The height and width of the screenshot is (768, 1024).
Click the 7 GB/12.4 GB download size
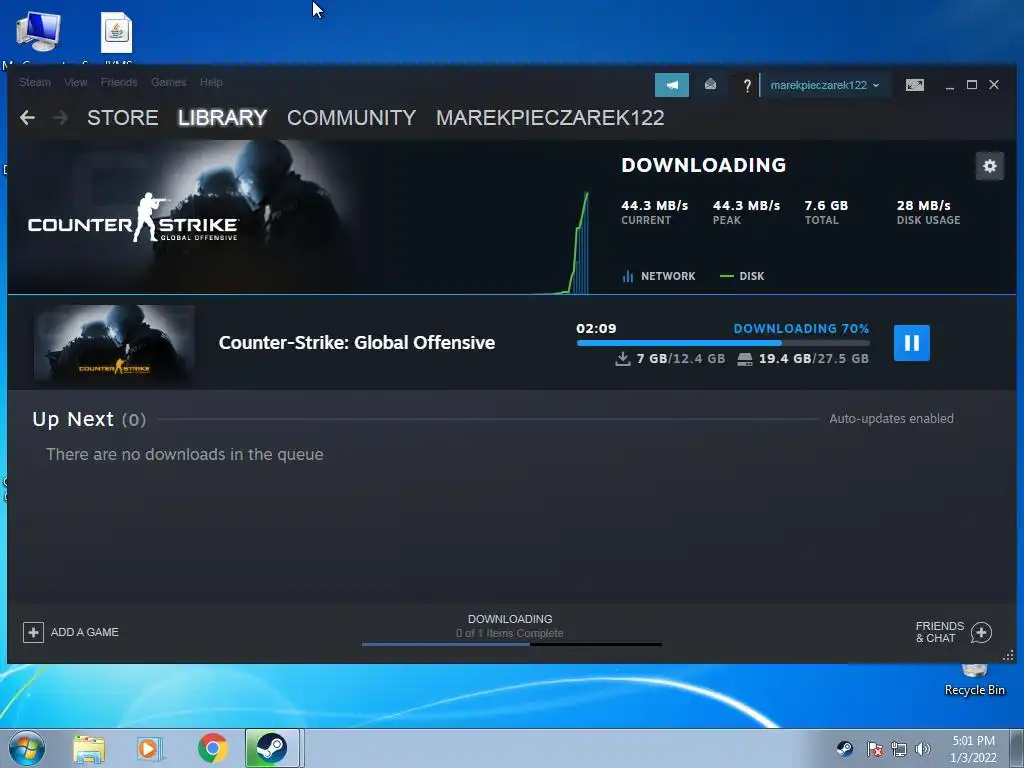[x=671, y=359]
